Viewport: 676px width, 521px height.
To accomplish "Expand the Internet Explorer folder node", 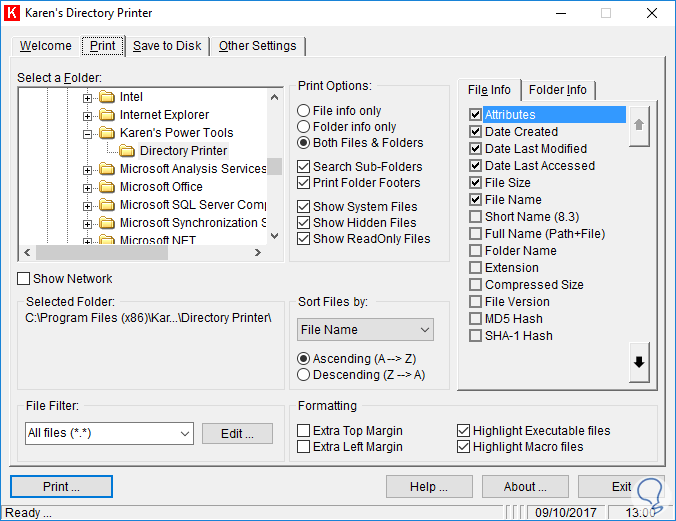I will [x=88, y=116].
